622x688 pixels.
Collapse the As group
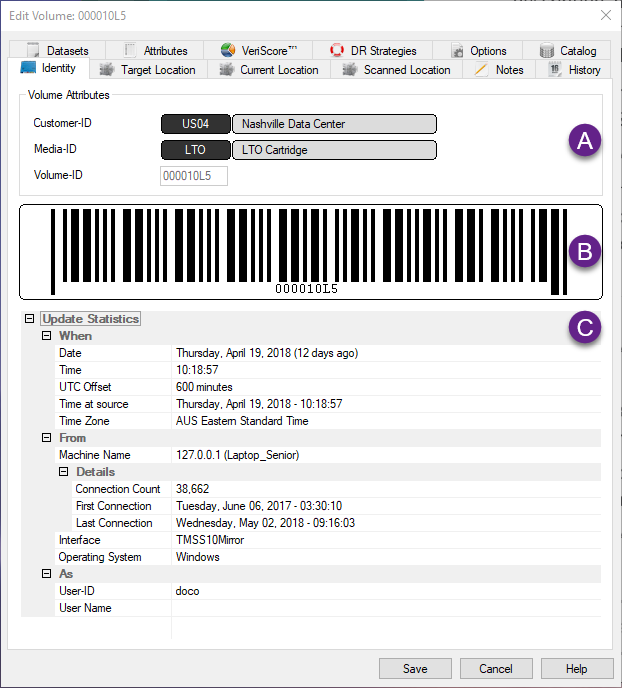[x=46, y=573]
